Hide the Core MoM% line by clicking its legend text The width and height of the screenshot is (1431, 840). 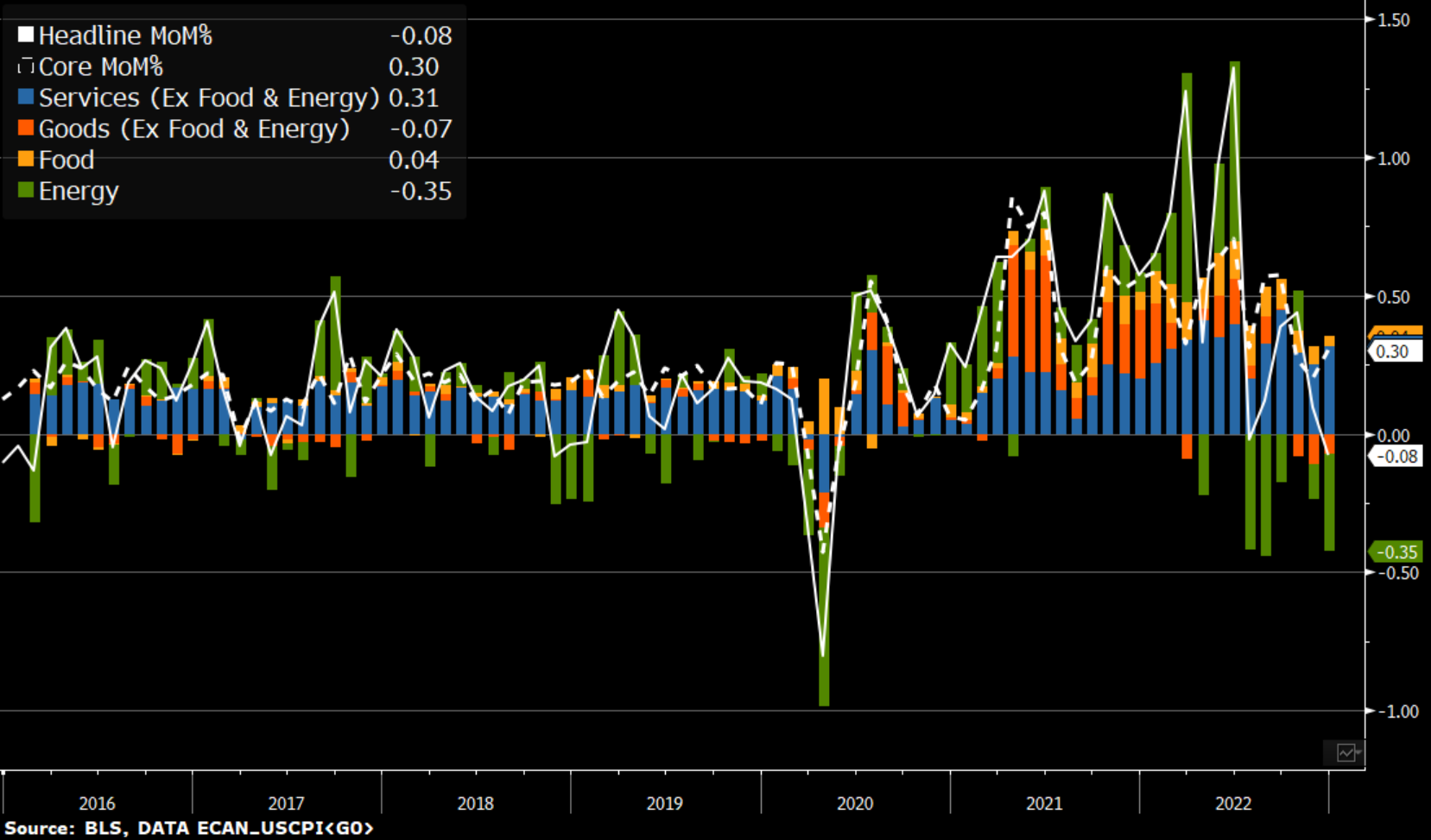point(104,64)
